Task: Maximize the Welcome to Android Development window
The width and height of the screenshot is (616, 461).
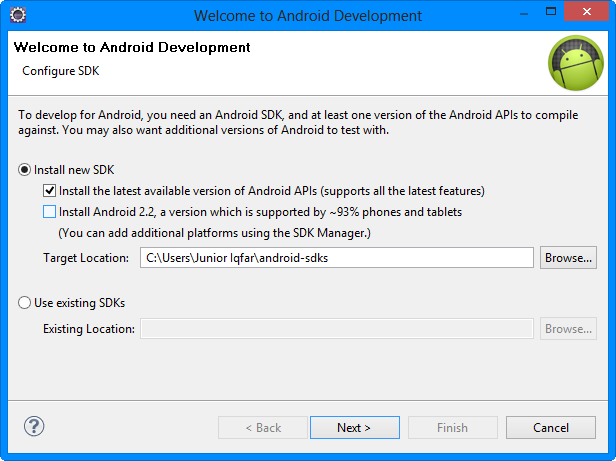Action: [x=551, y=11]
